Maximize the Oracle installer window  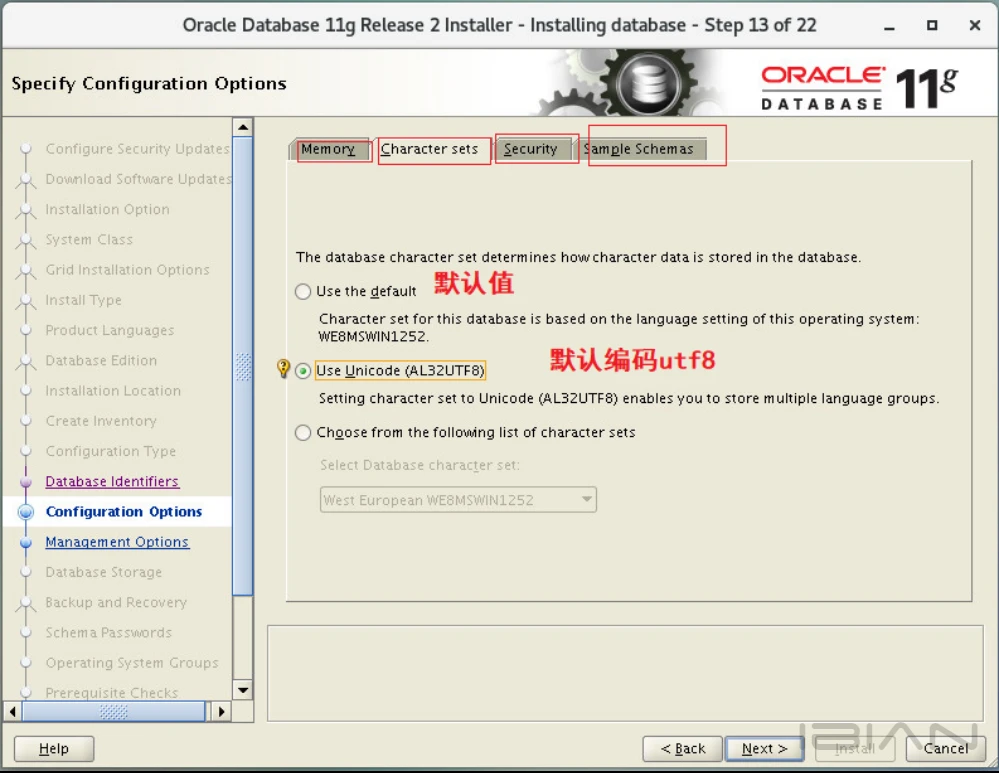932,25
